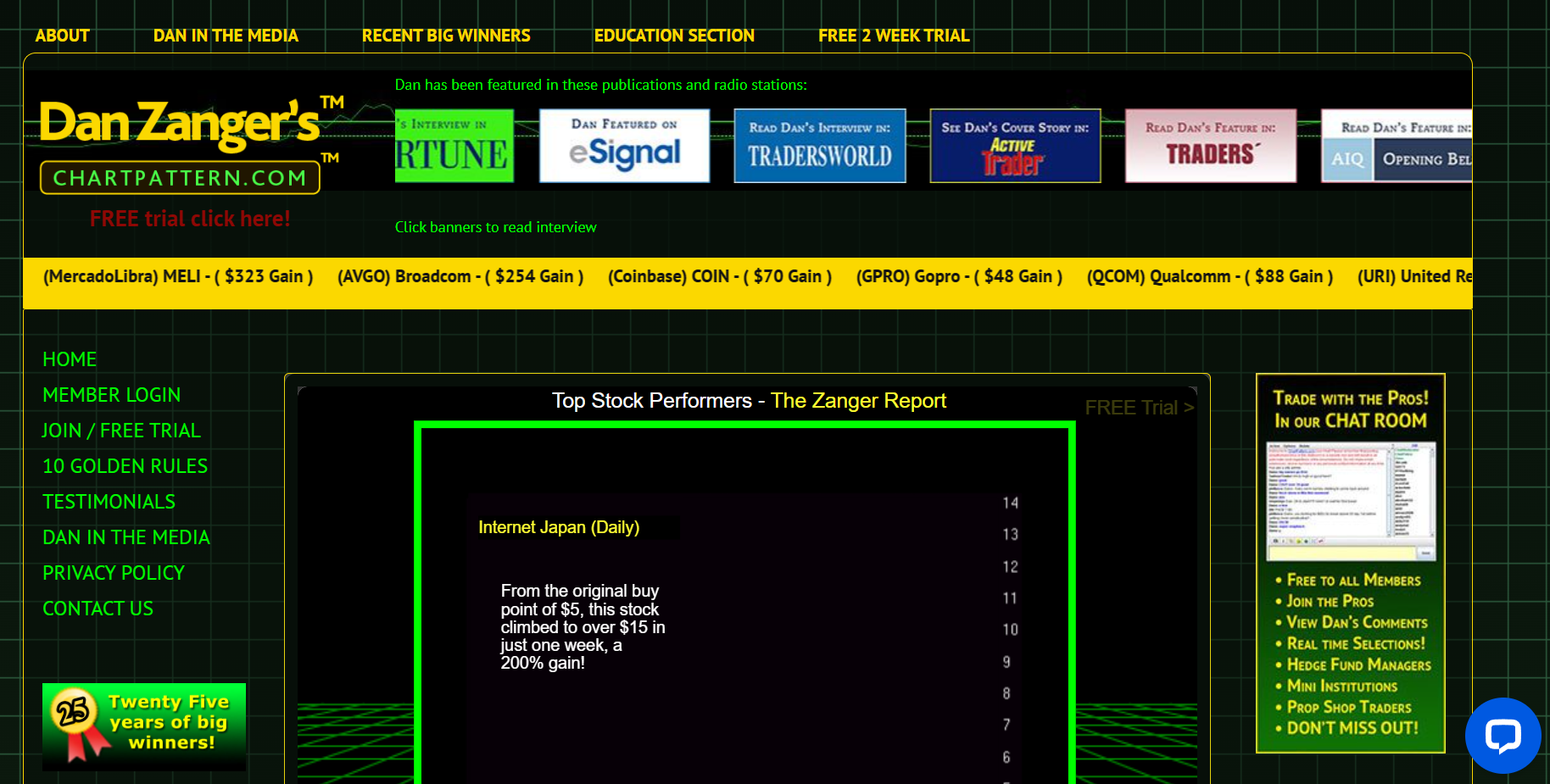
Task: Open the About menu item
Action: coord(62,36)
